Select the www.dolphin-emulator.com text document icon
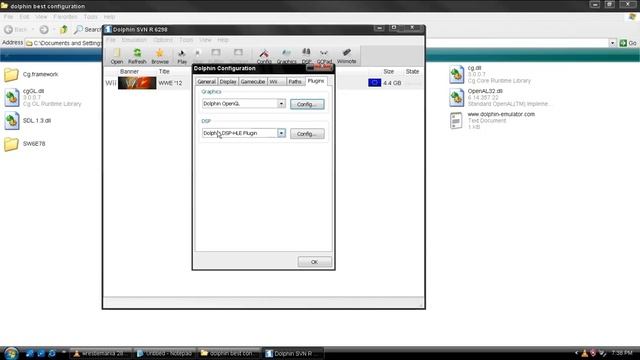Screen dimensions: 640x360 tap(456, 121)
